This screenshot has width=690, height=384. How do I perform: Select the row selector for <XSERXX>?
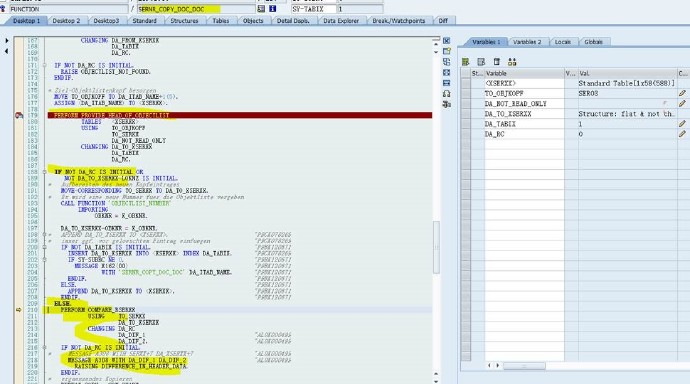(466, 83)
